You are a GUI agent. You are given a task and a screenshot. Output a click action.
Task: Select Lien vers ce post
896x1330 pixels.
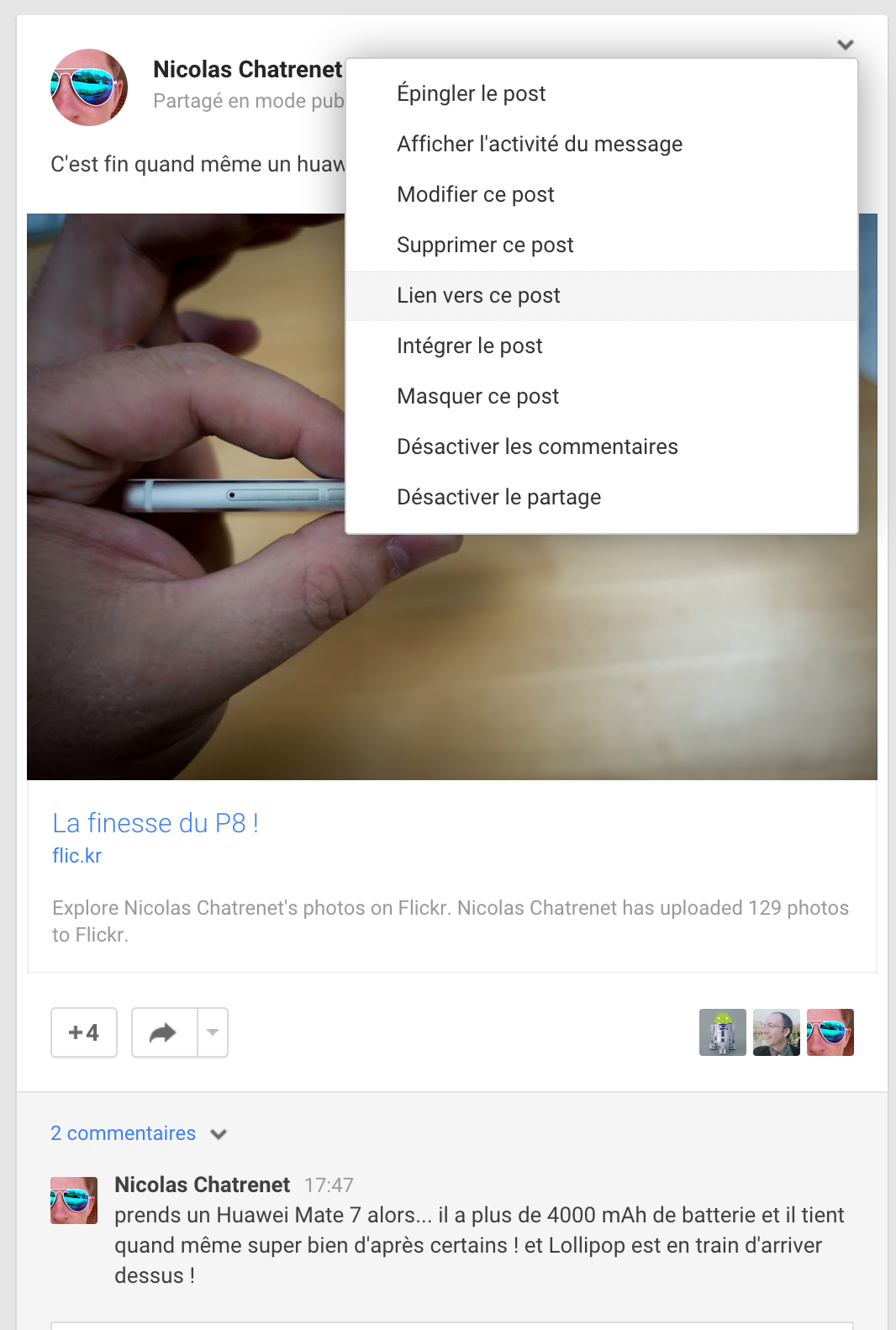pos(602,295)
